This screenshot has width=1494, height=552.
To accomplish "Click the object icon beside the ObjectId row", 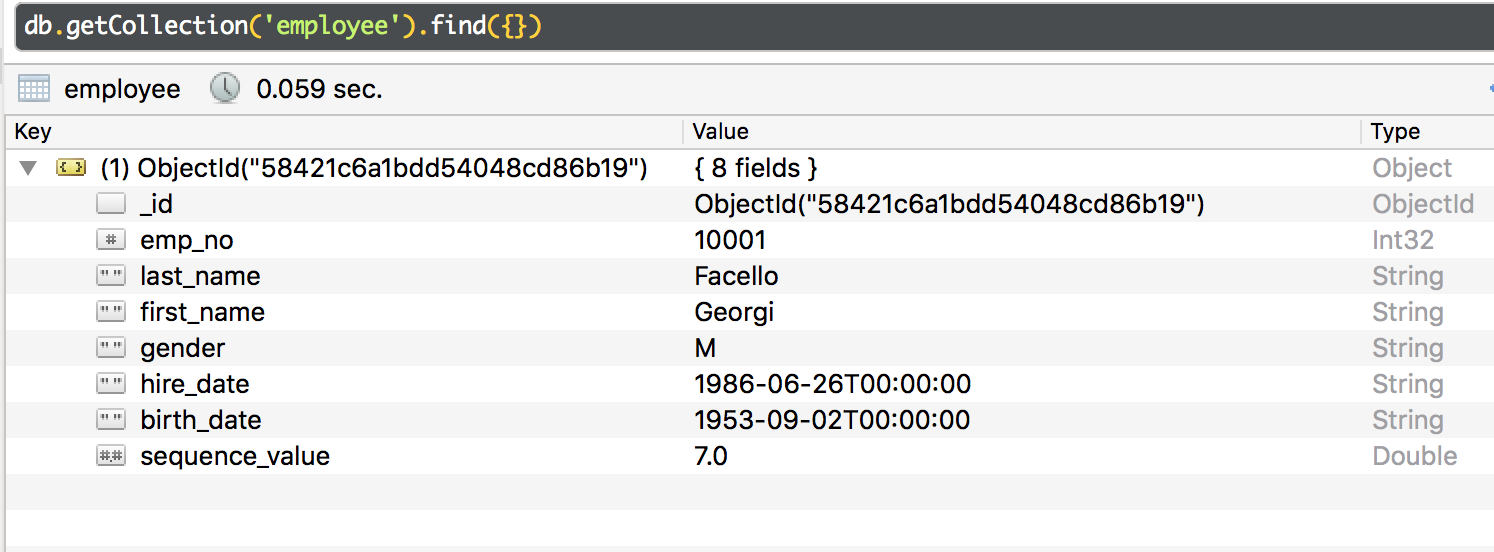I will pos(71,168).
